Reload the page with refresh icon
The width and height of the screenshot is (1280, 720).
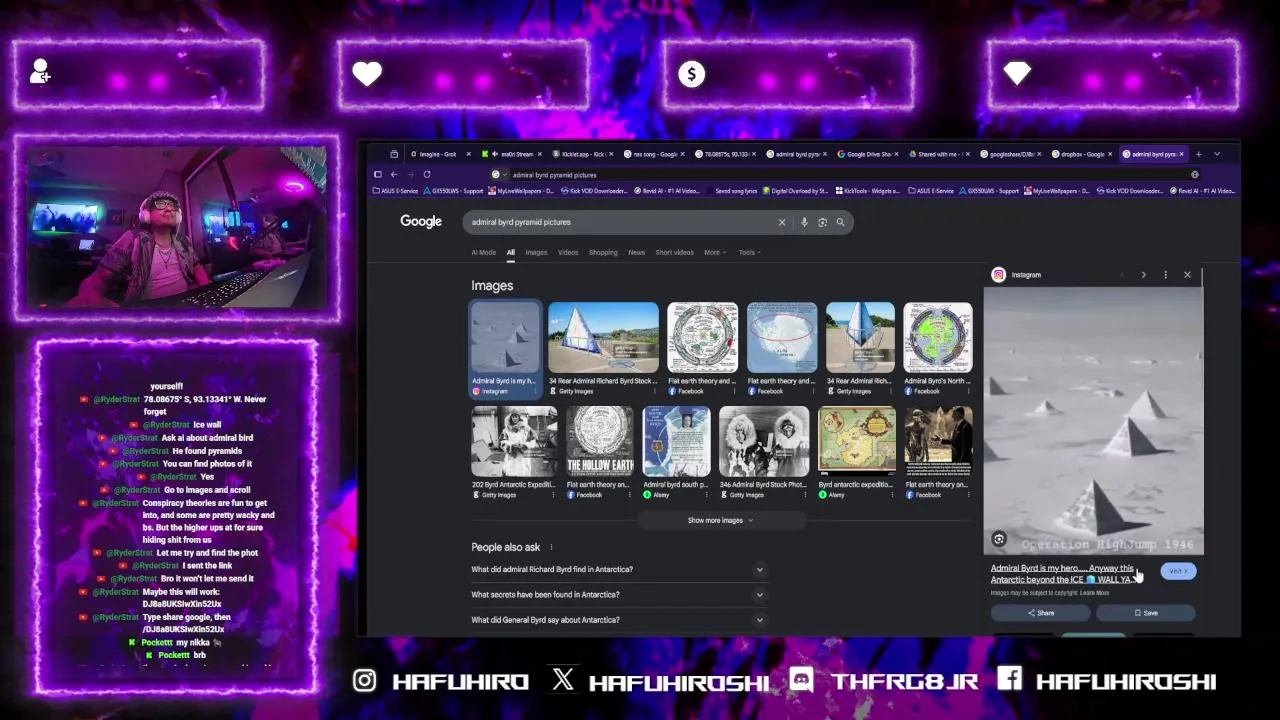pos(426,174)
